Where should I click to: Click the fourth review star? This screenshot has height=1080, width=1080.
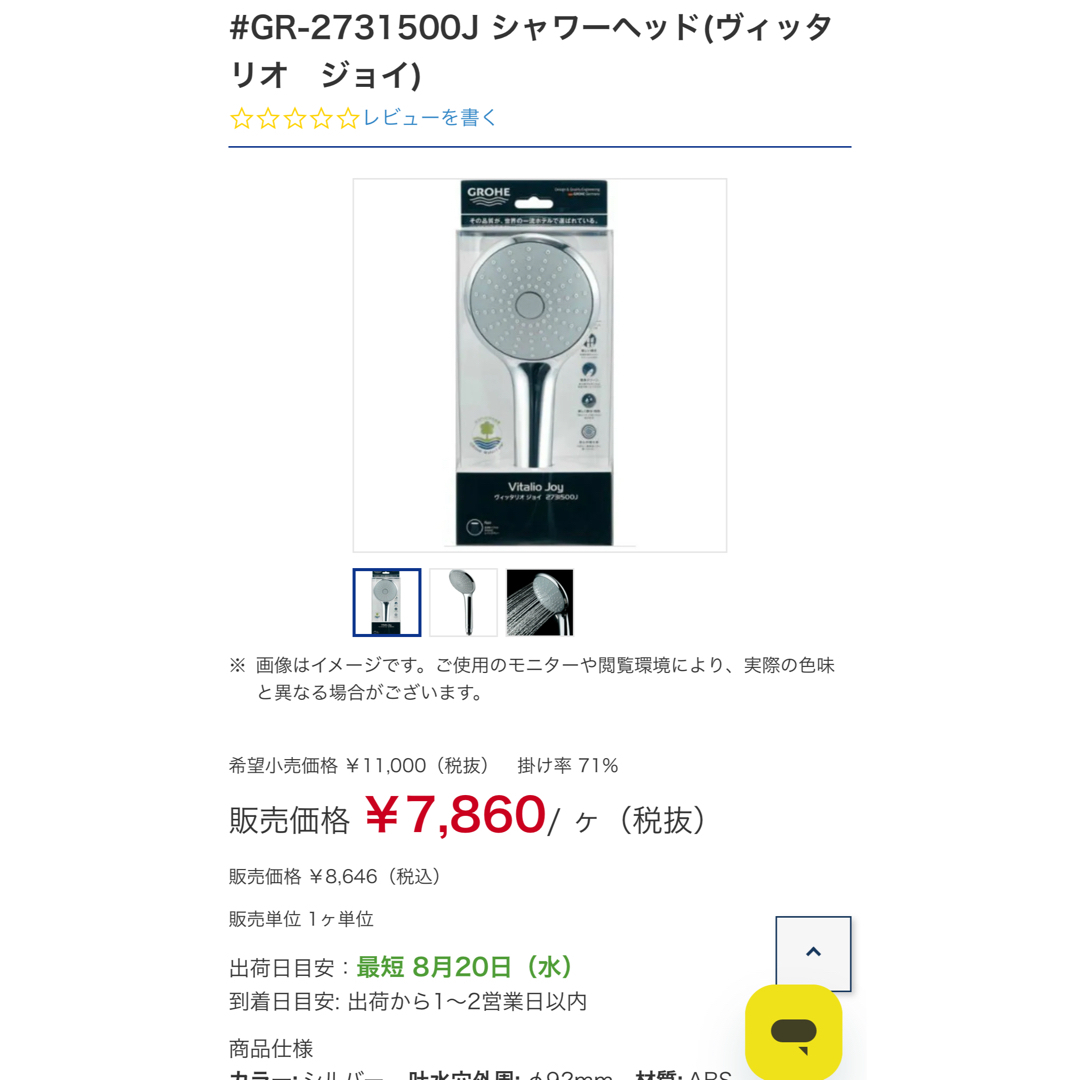[322, 118]
